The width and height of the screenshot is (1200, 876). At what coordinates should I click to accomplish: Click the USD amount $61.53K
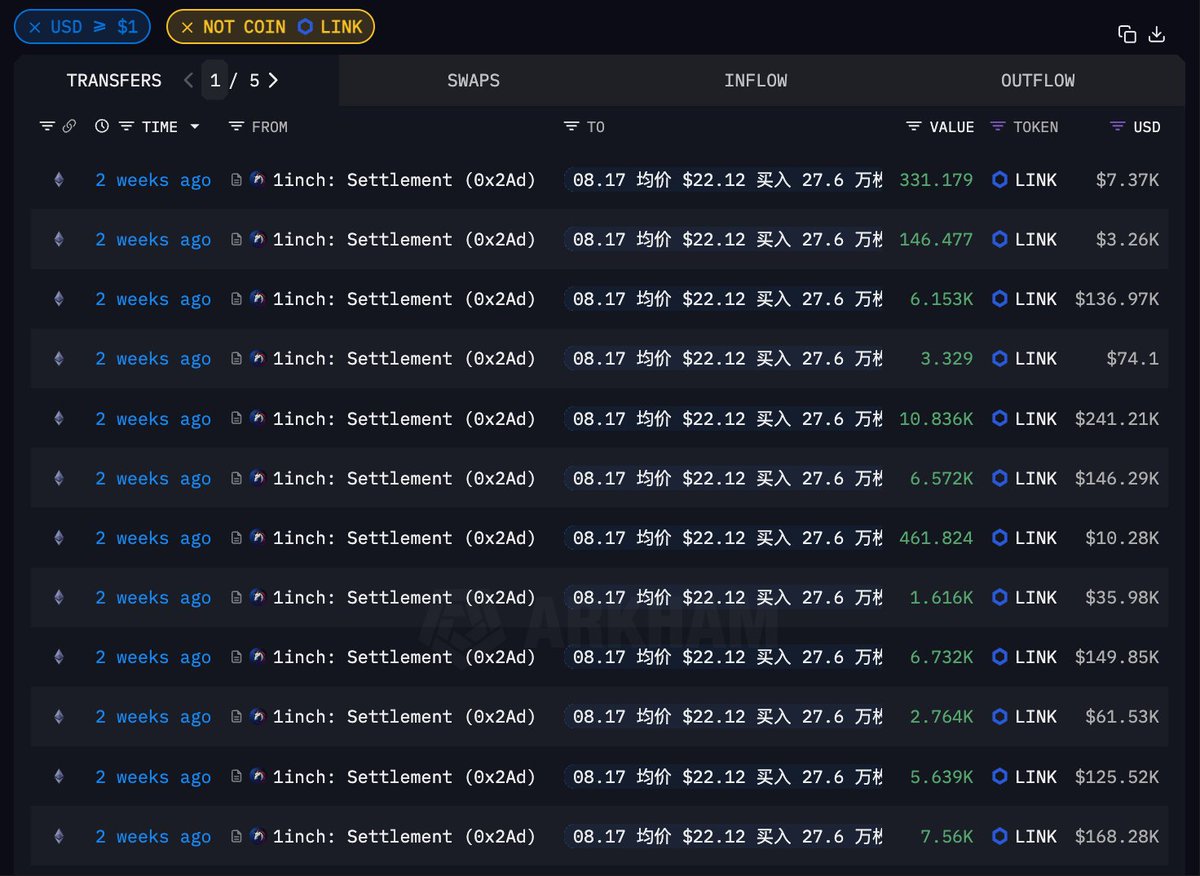click(1122, 717)
